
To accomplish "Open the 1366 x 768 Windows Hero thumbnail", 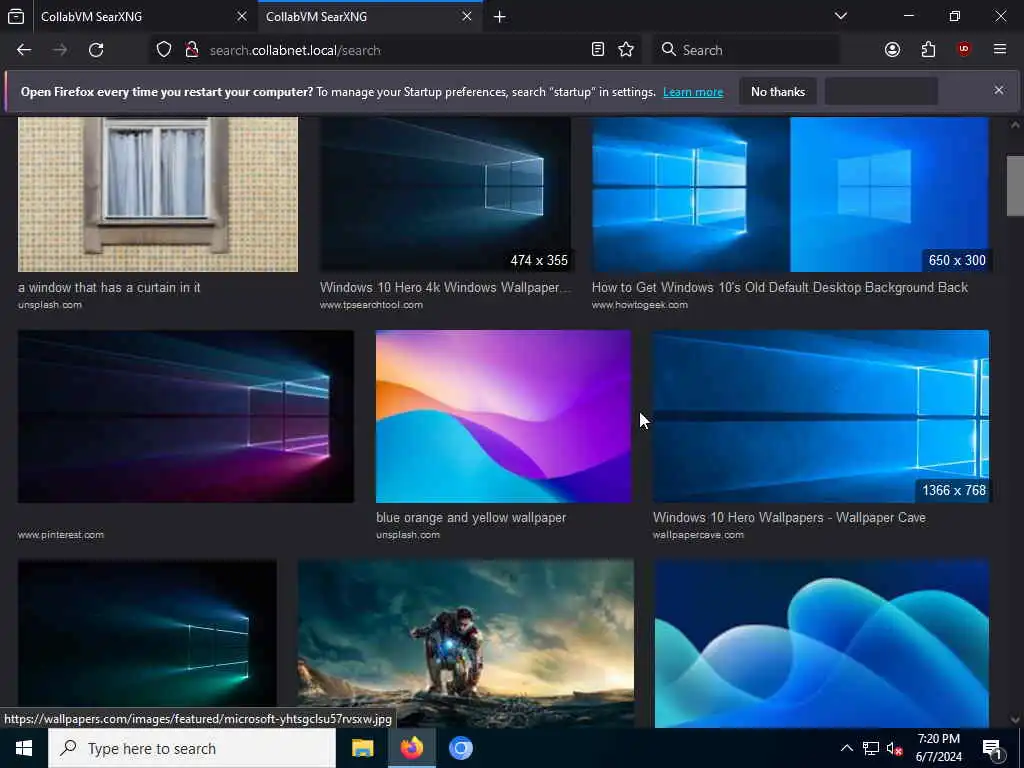I will [x=821, y=417].
